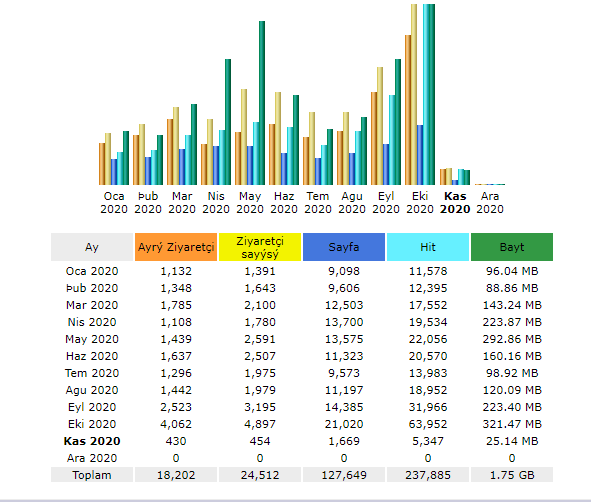
Task: Select the Tem 2020 chart label
Action: (x=318, y=202)
